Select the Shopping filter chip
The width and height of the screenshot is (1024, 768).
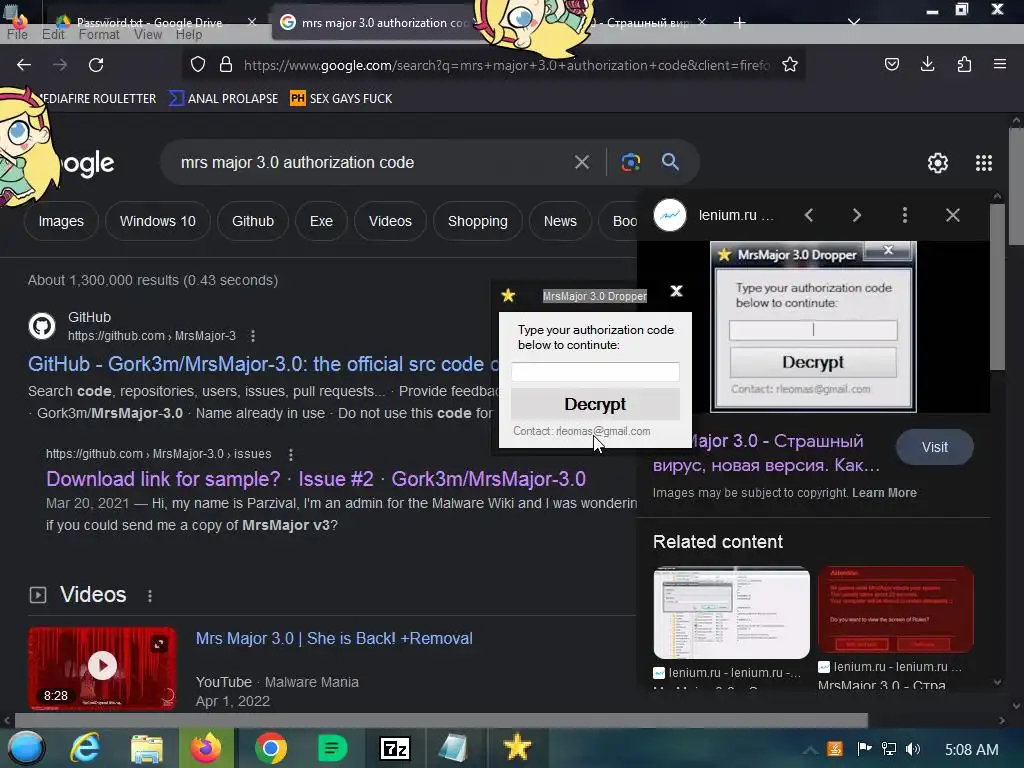click(x=477, y=221)
